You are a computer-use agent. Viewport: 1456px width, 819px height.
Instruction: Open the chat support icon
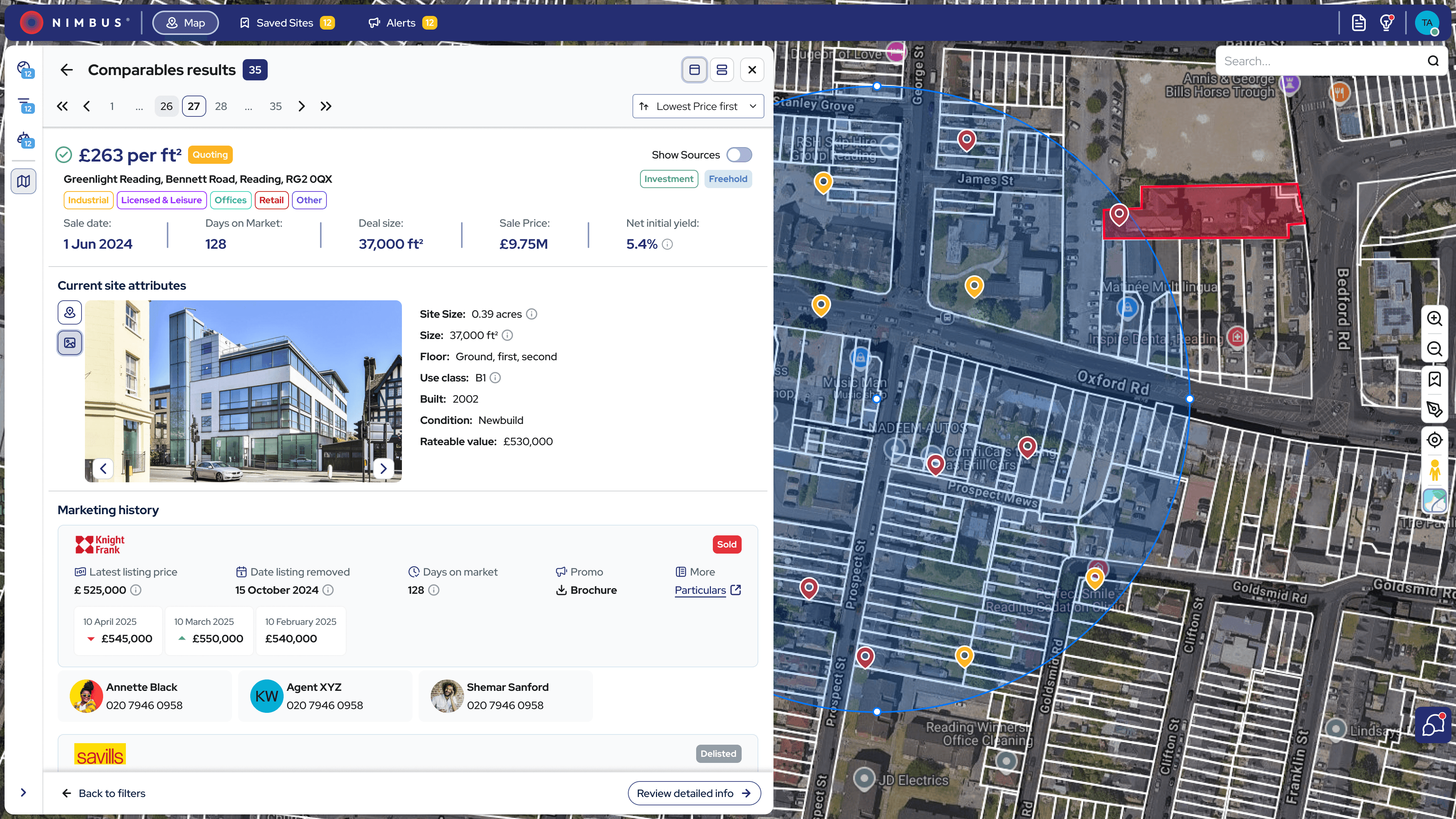click(1434, 725)
